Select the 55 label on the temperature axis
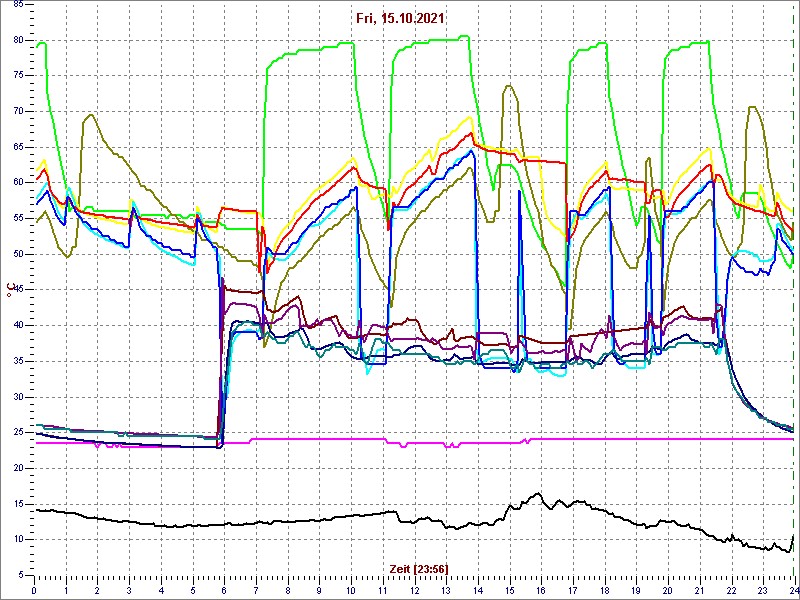The height and width of the screenshot is (600, 800). click(x=16, y=218)
